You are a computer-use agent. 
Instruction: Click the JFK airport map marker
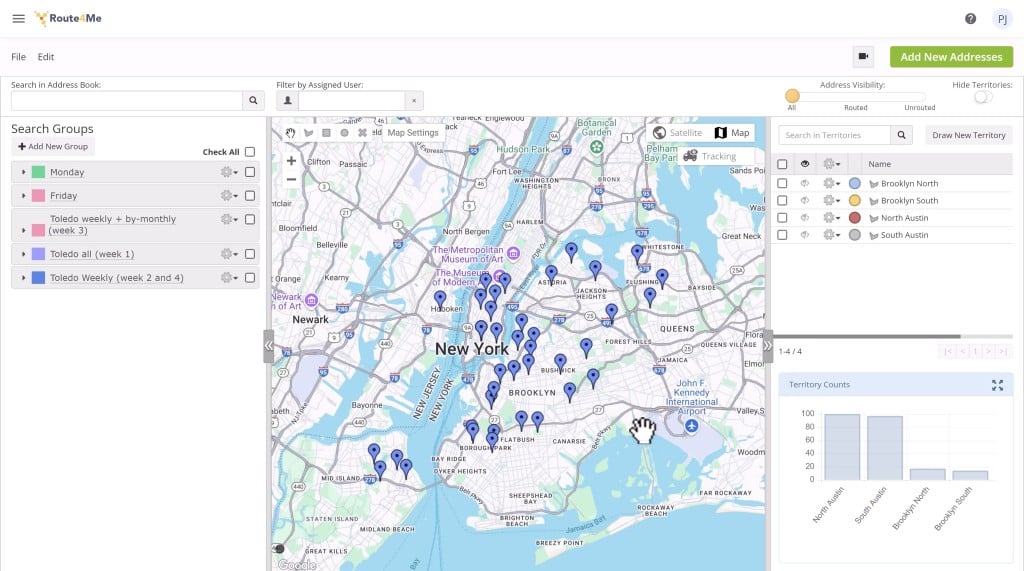click(x=692, y=426)
